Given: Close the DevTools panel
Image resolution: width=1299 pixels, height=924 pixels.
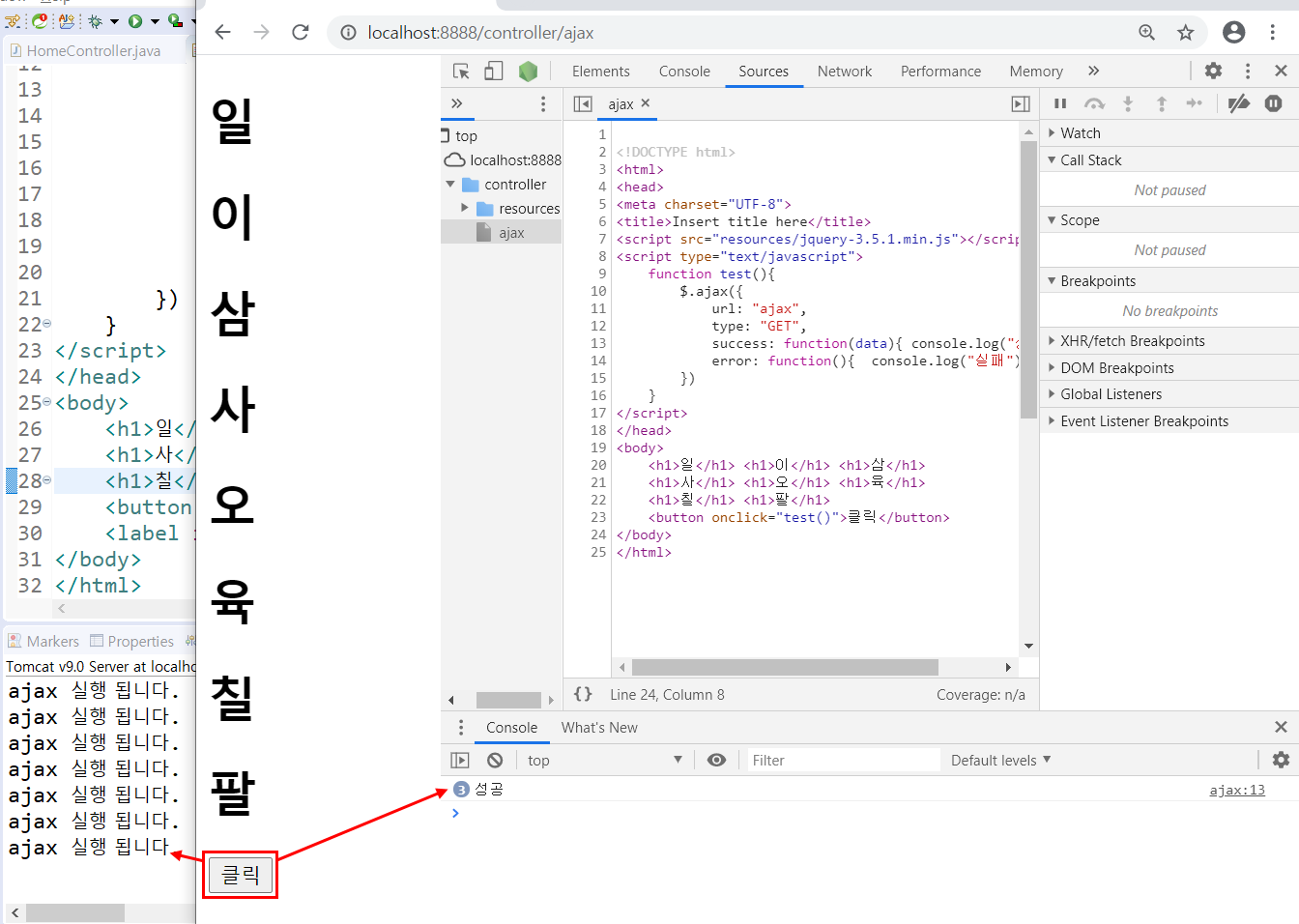Looking at the screenshot, I should pyautogui.click(x=1281, y=71).
